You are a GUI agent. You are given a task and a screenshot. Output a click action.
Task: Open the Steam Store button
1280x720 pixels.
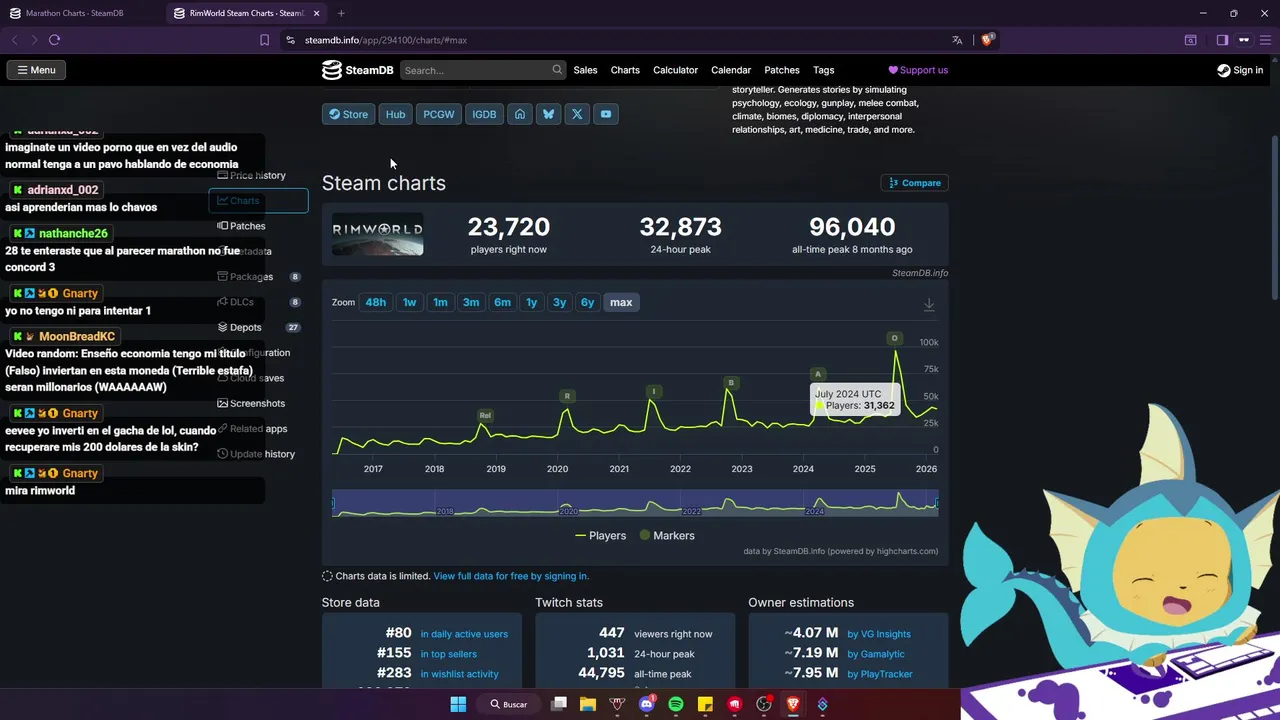click(348, 114)
